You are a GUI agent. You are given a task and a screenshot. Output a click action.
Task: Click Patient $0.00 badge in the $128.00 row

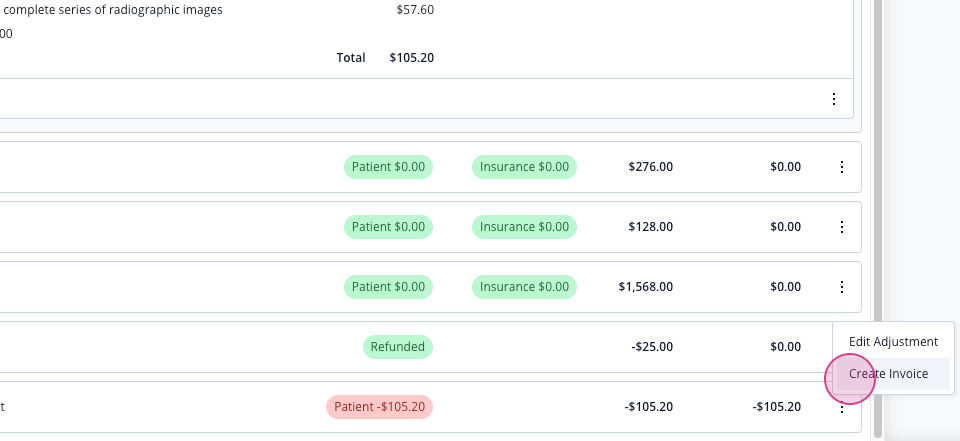tap(388, 227)
